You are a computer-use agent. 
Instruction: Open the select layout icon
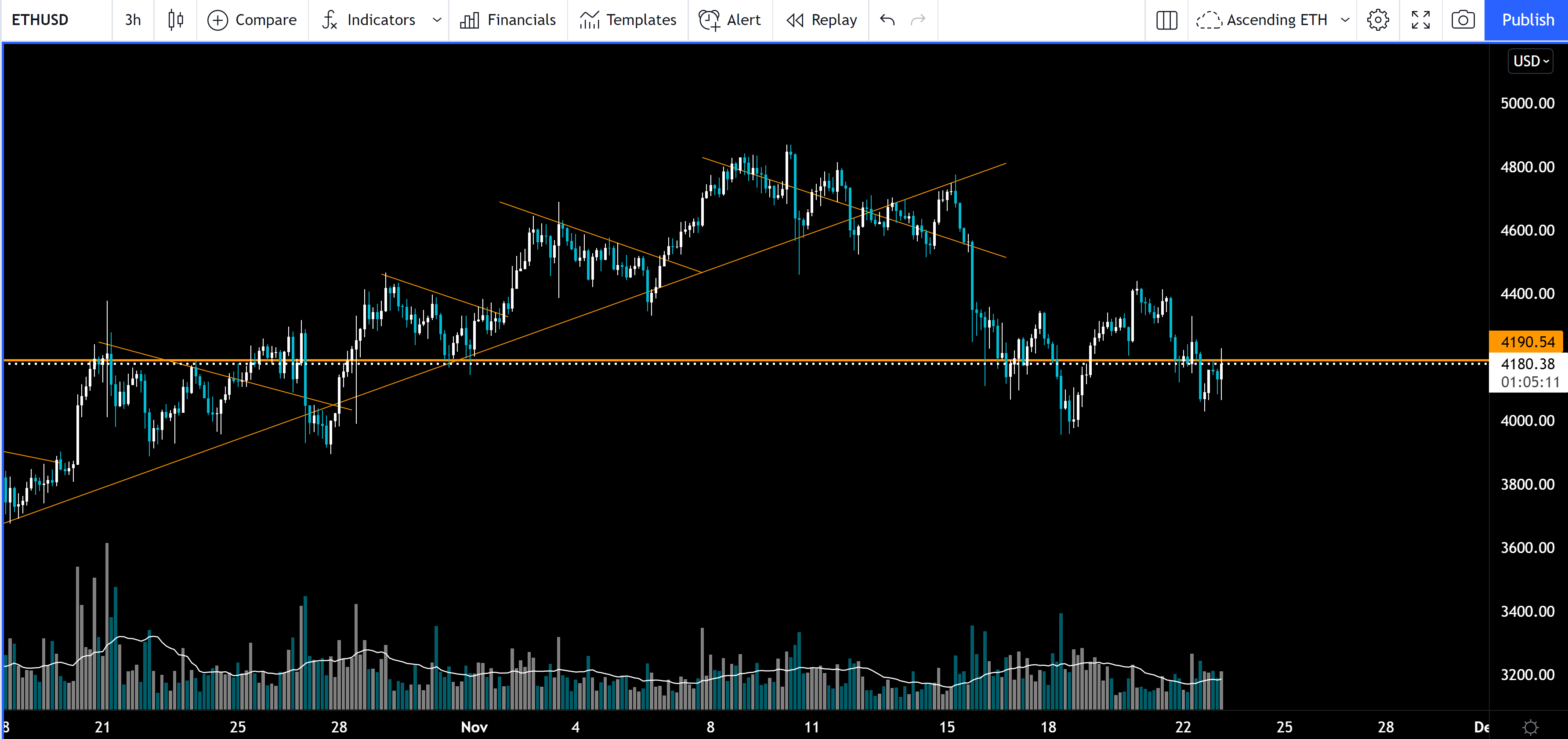pos(1166,20)
